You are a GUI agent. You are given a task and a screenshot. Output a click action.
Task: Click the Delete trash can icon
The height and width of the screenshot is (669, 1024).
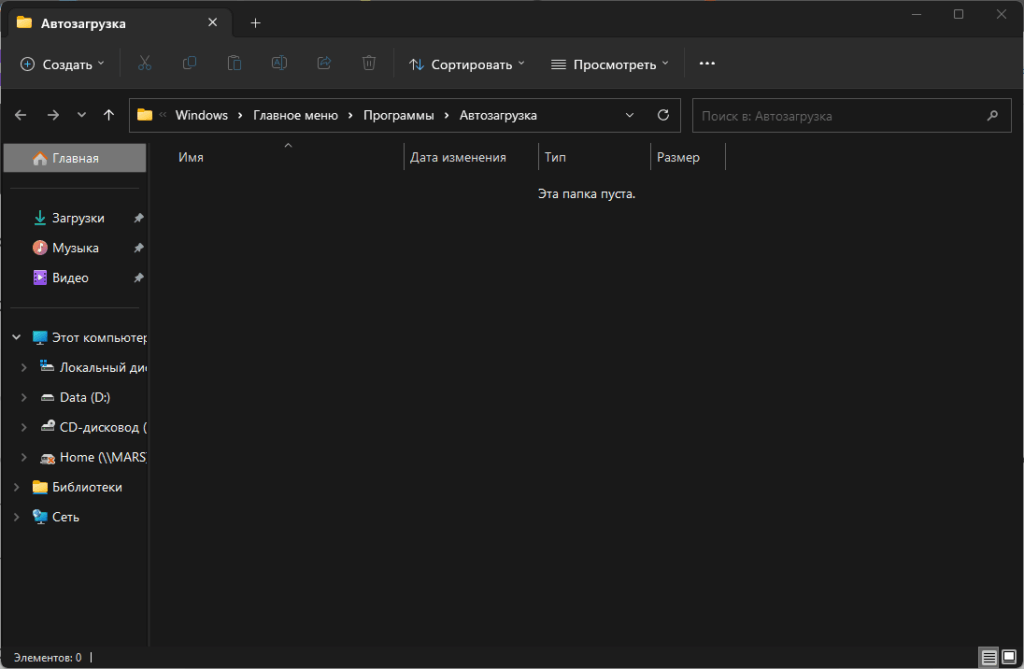click(369, 63)
